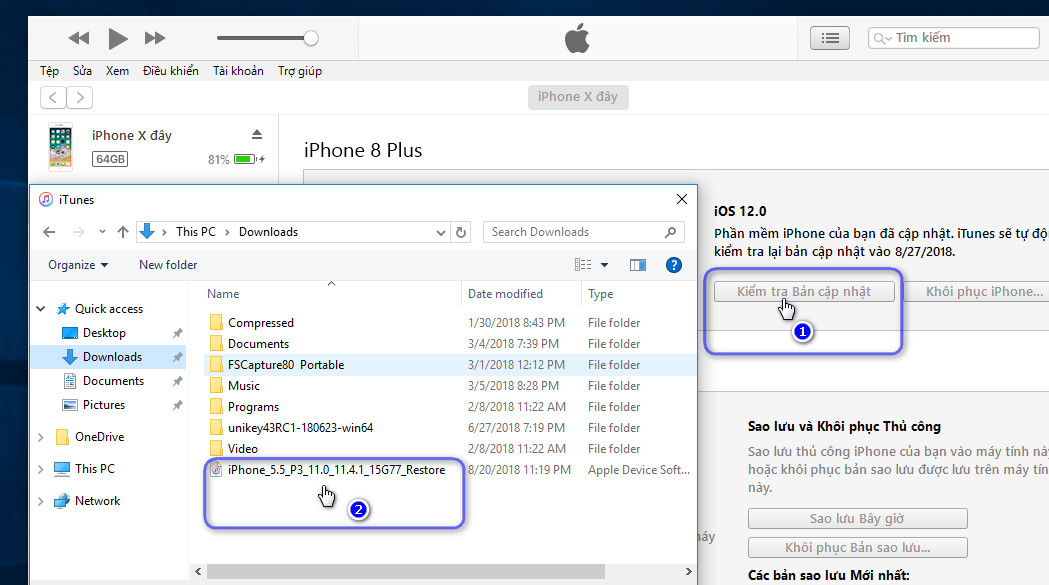Toggle the preview pane icon
The height and width of the screenshot is (585, 1049).
[x=638, y=265]
